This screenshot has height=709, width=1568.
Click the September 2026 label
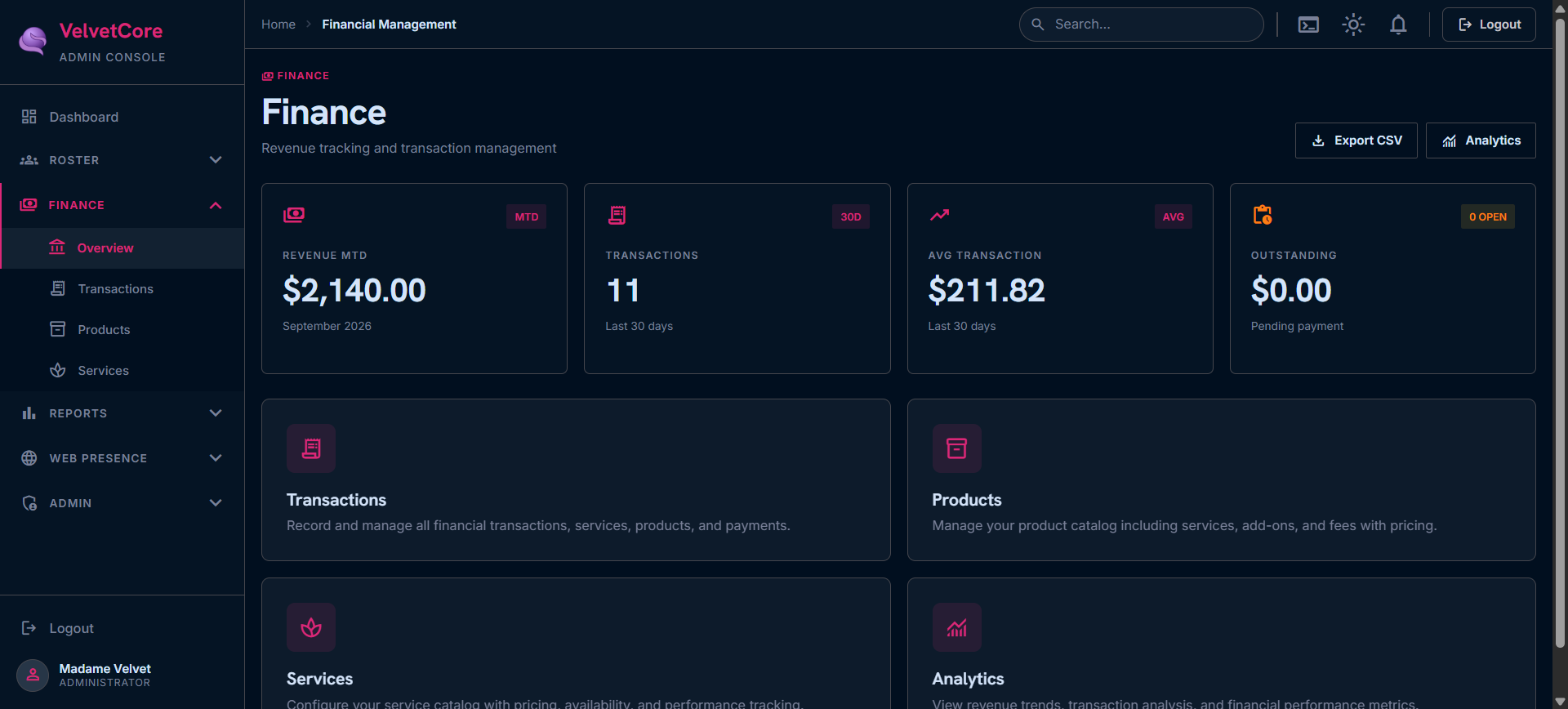tap(327, 326)
